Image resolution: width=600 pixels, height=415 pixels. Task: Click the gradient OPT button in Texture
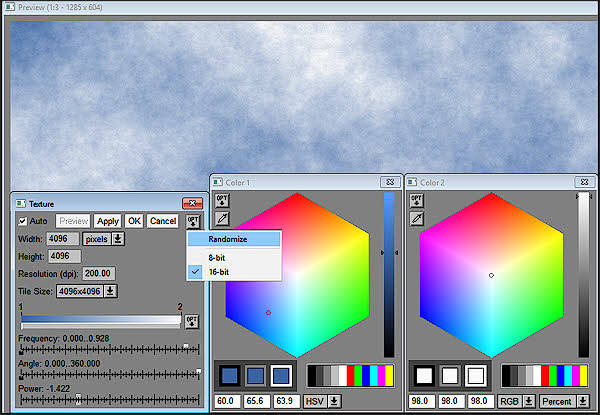[x=192, y=321]
